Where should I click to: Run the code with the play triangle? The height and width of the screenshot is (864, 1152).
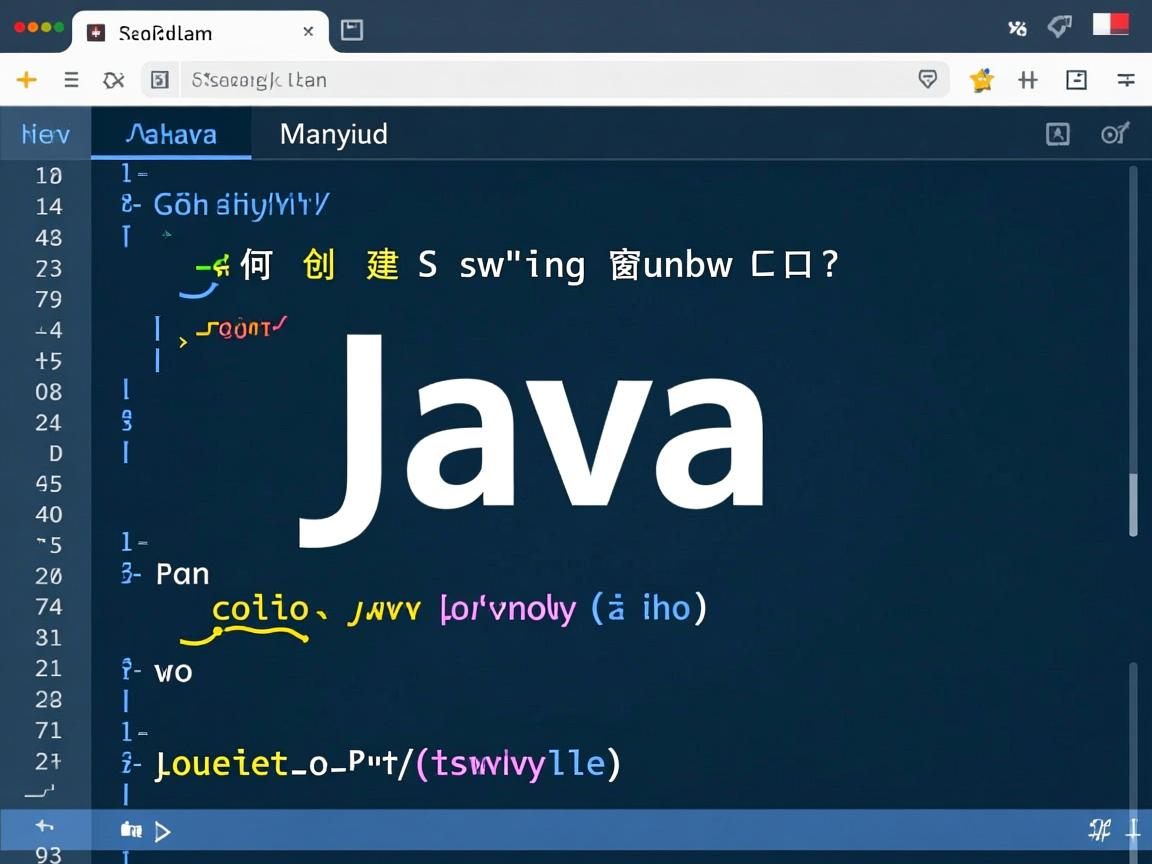(163, 830)
